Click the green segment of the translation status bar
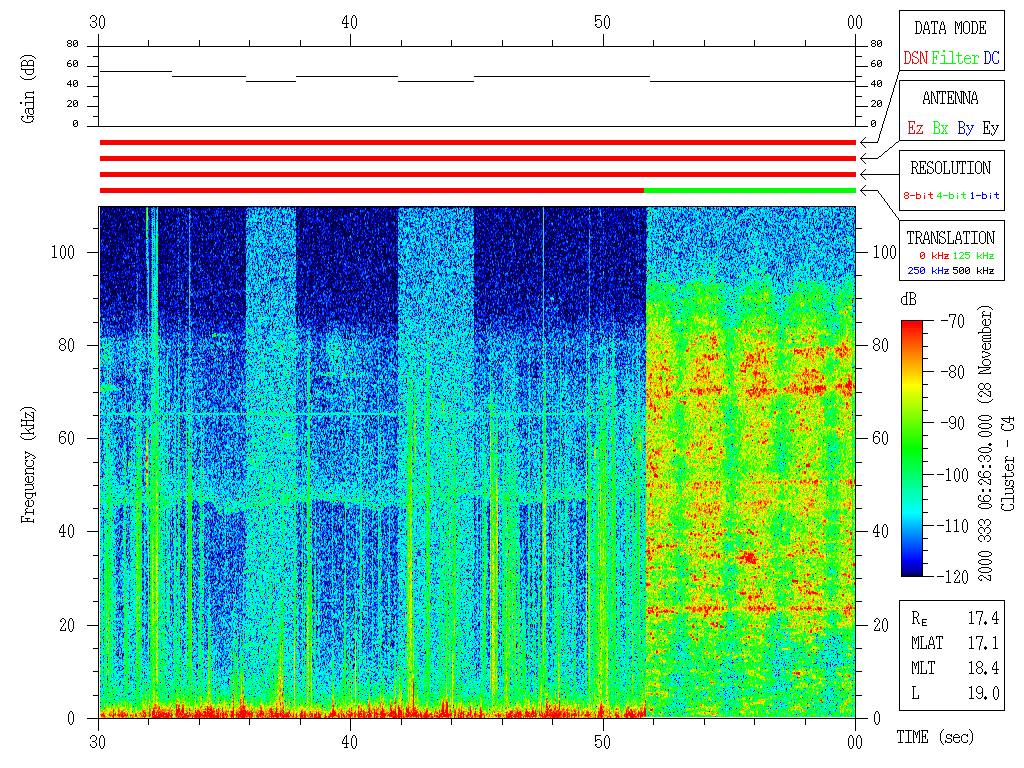 click(750, 190)
